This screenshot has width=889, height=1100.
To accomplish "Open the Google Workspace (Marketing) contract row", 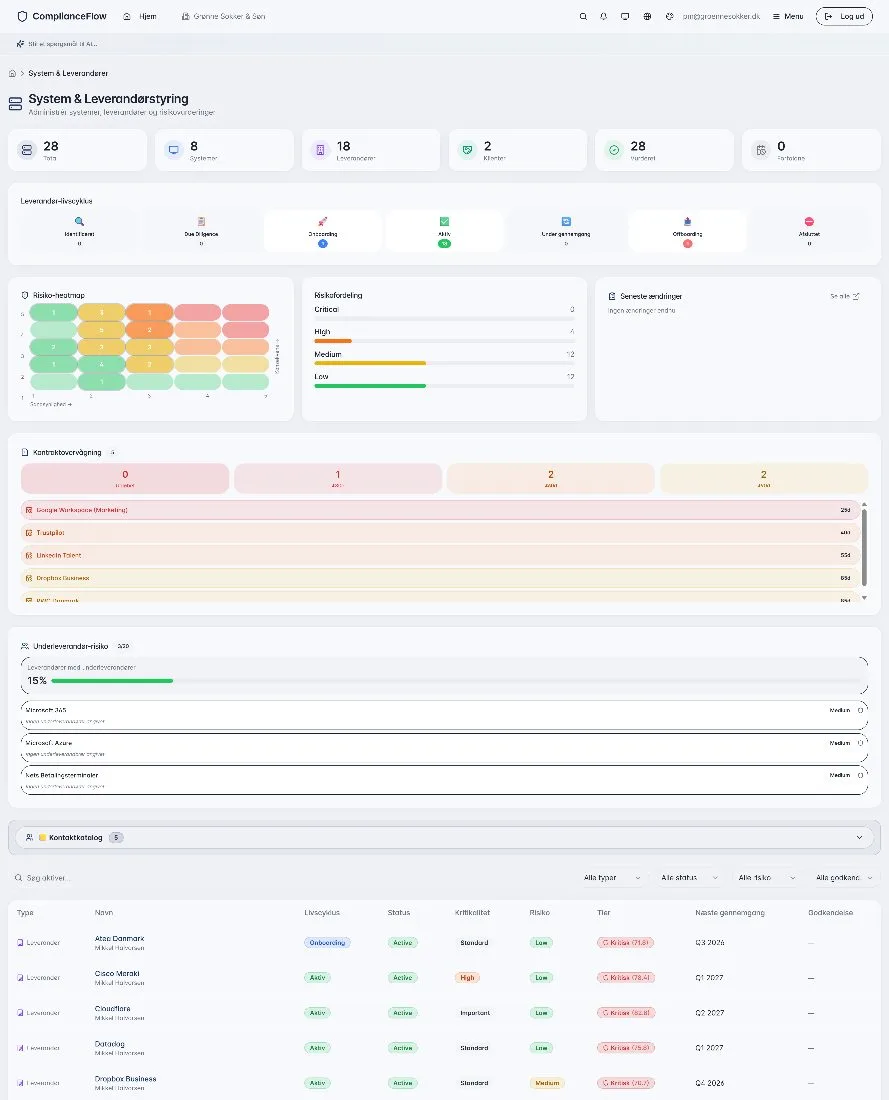I will tap(441, 510).
